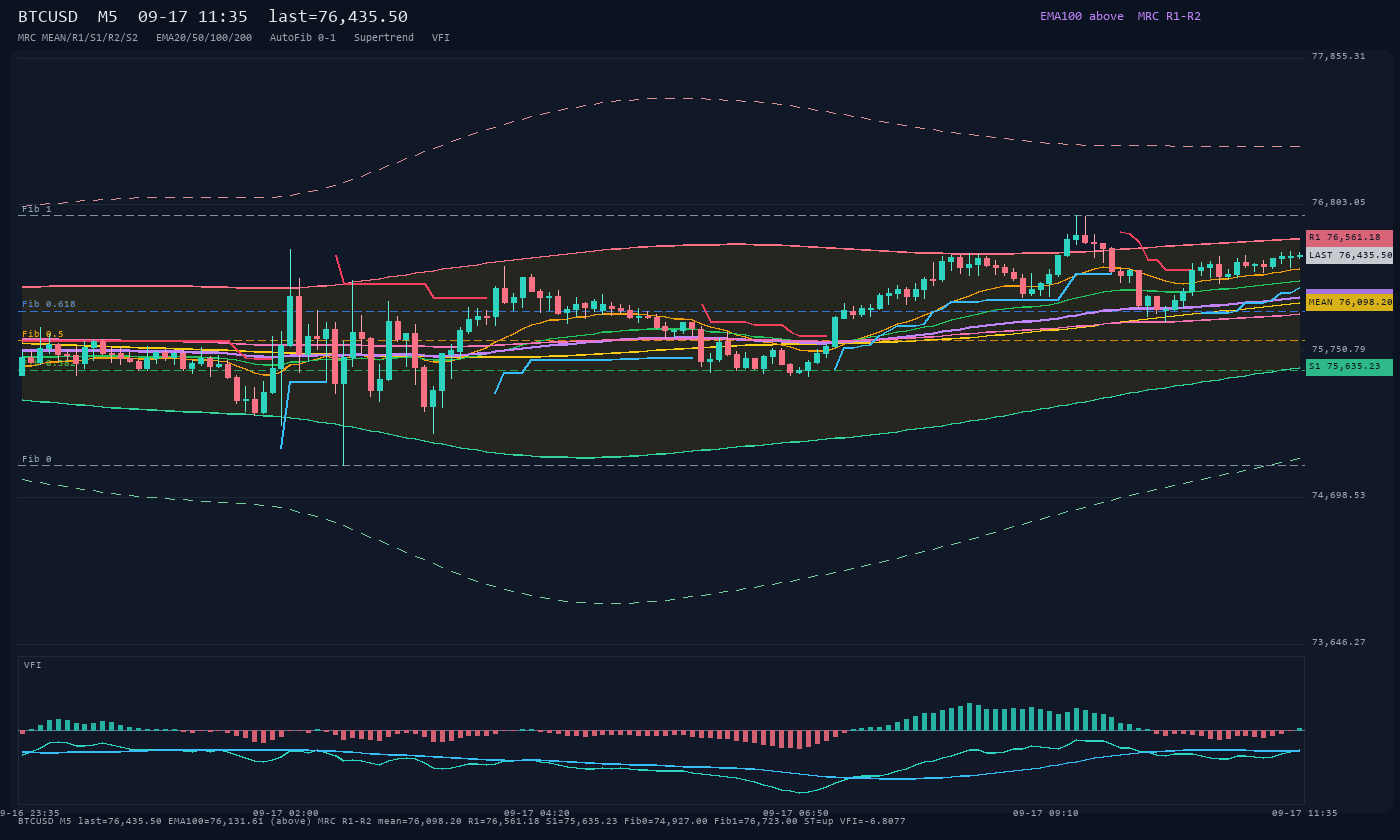This screenshot has width=1400, height=840.
Task: Click the last=76,435.50 value in the title
Action: tap(338, 16)
